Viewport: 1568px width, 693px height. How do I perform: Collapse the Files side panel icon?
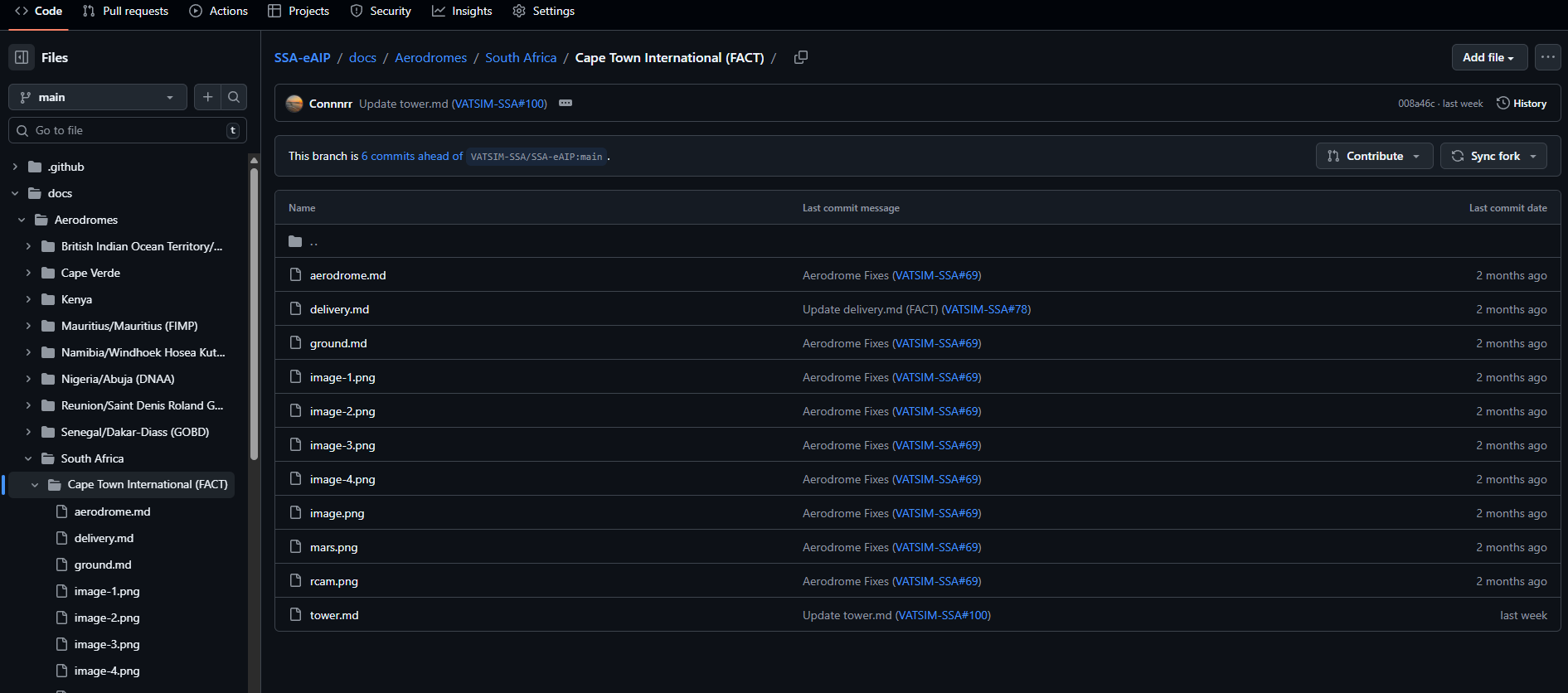click(22, 57)
